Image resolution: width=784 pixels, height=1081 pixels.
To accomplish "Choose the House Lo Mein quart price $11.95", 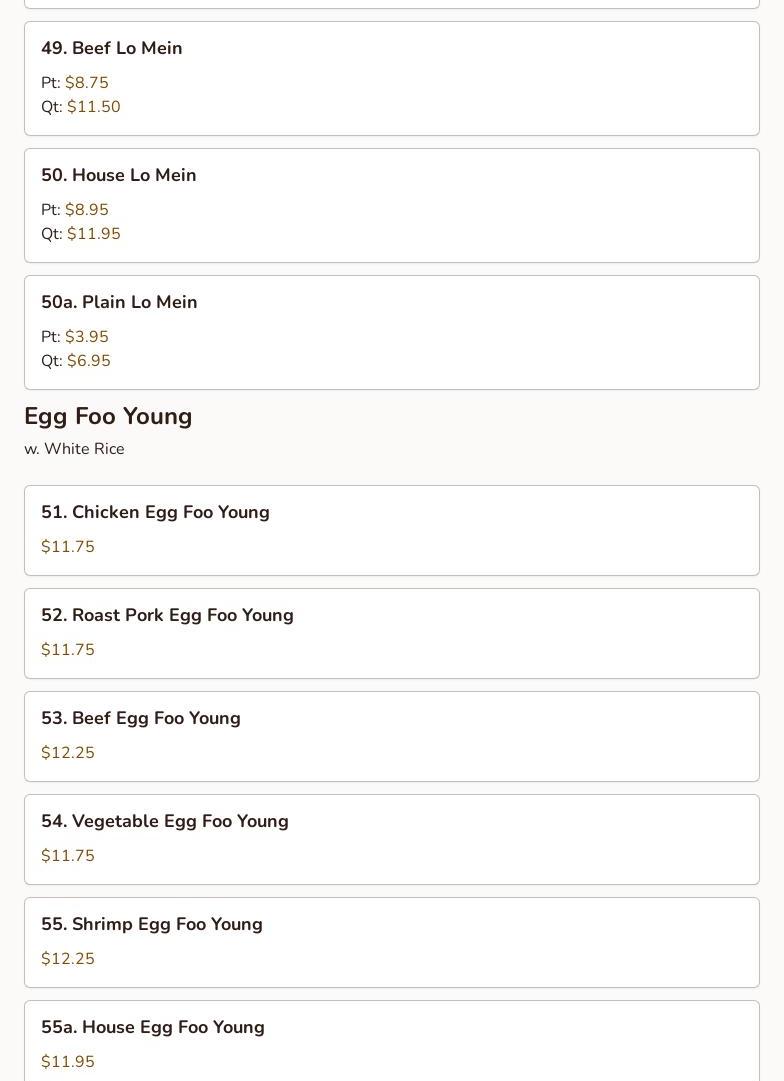I will pyautogui.click(x=94, y=234).
